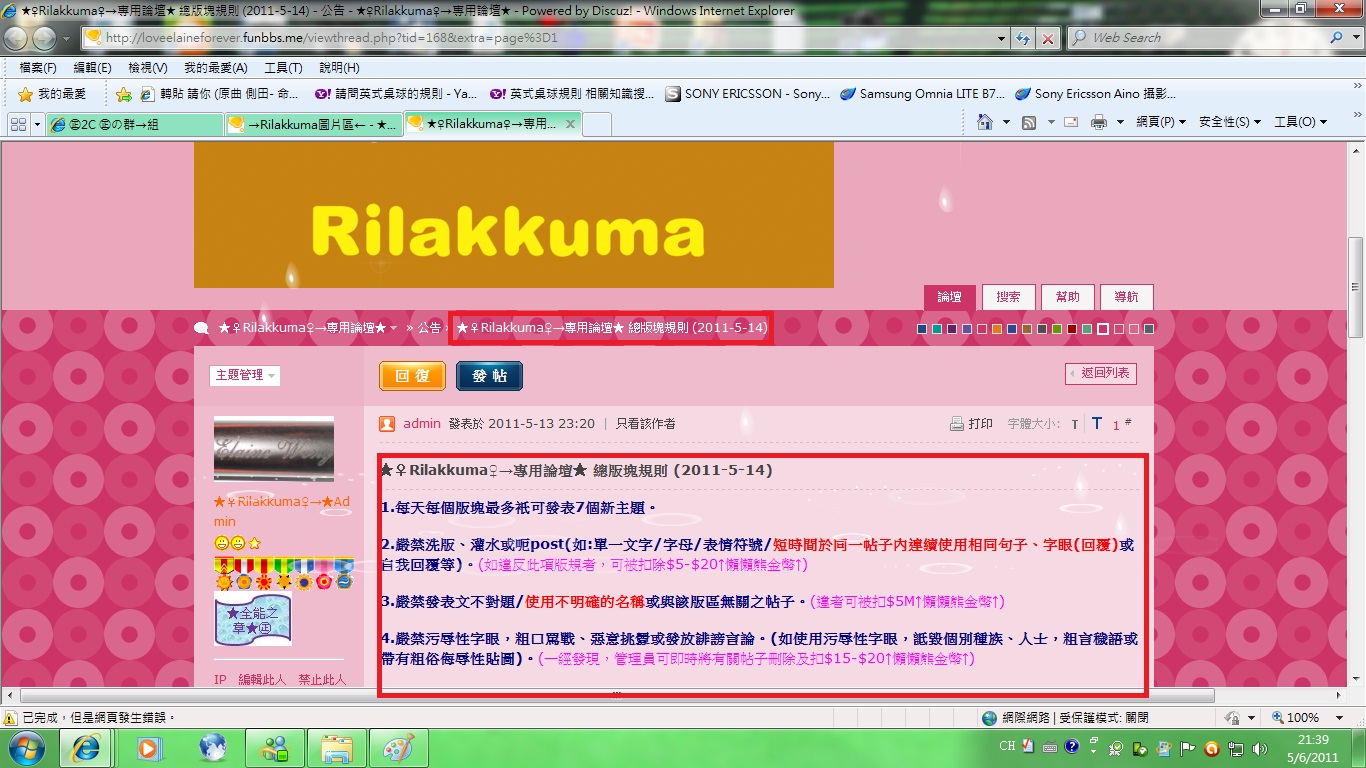Open the Paint palette icon on the taskbar
The width and height of the screenshot is (1366, 768).
tap(398, 747)
